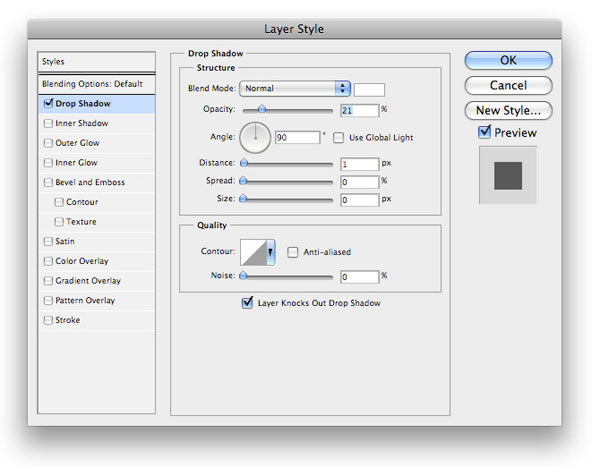Viewport: 600px width, 467px height.
Task: Open the Texture settings label
Action: coord(81,222)
